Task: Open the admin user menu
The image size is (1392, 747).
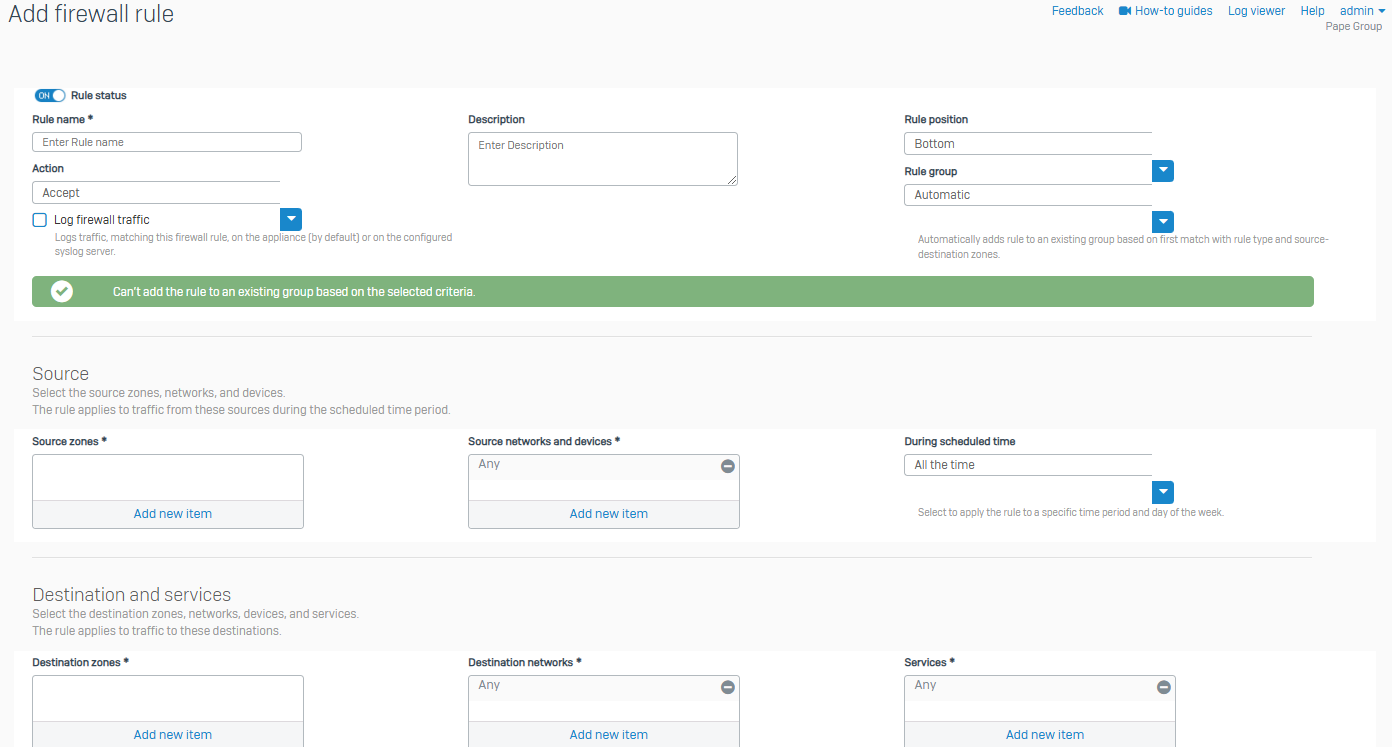Action: 1362,11
